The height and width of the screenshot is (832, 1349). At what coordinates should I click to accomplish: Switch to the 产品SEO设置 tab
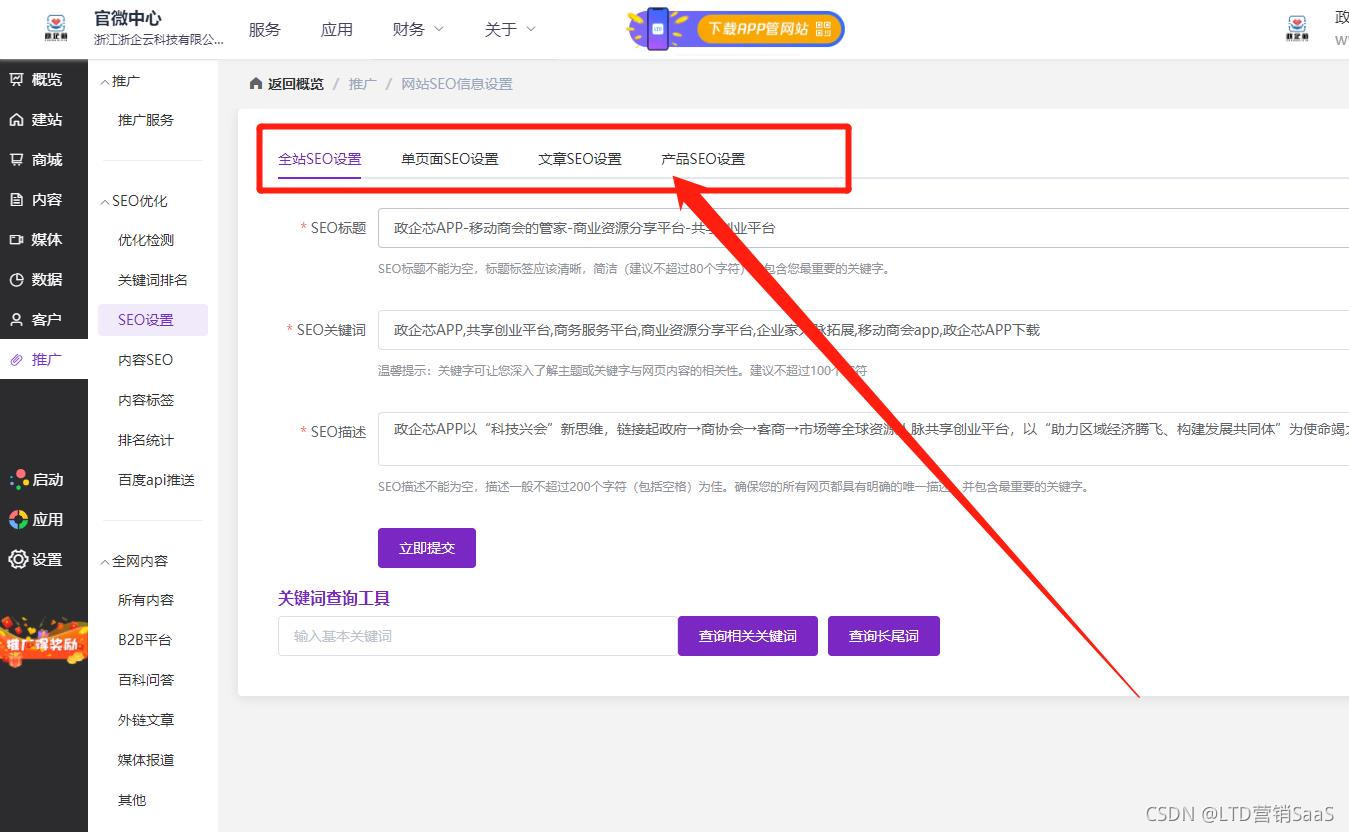pyautogui.click(x=702, y=158)
